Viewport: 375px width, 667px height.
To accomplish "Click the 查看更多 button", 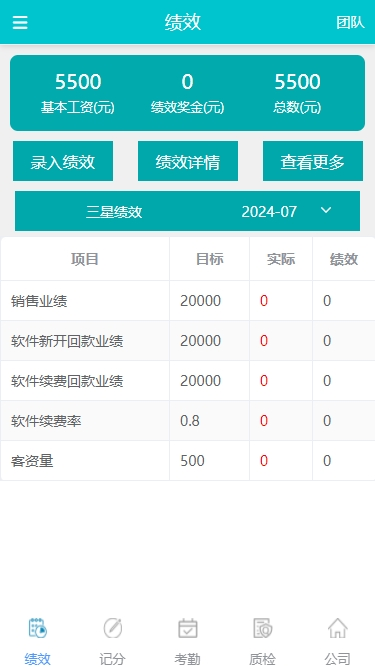I will click(x=313, y=161).
